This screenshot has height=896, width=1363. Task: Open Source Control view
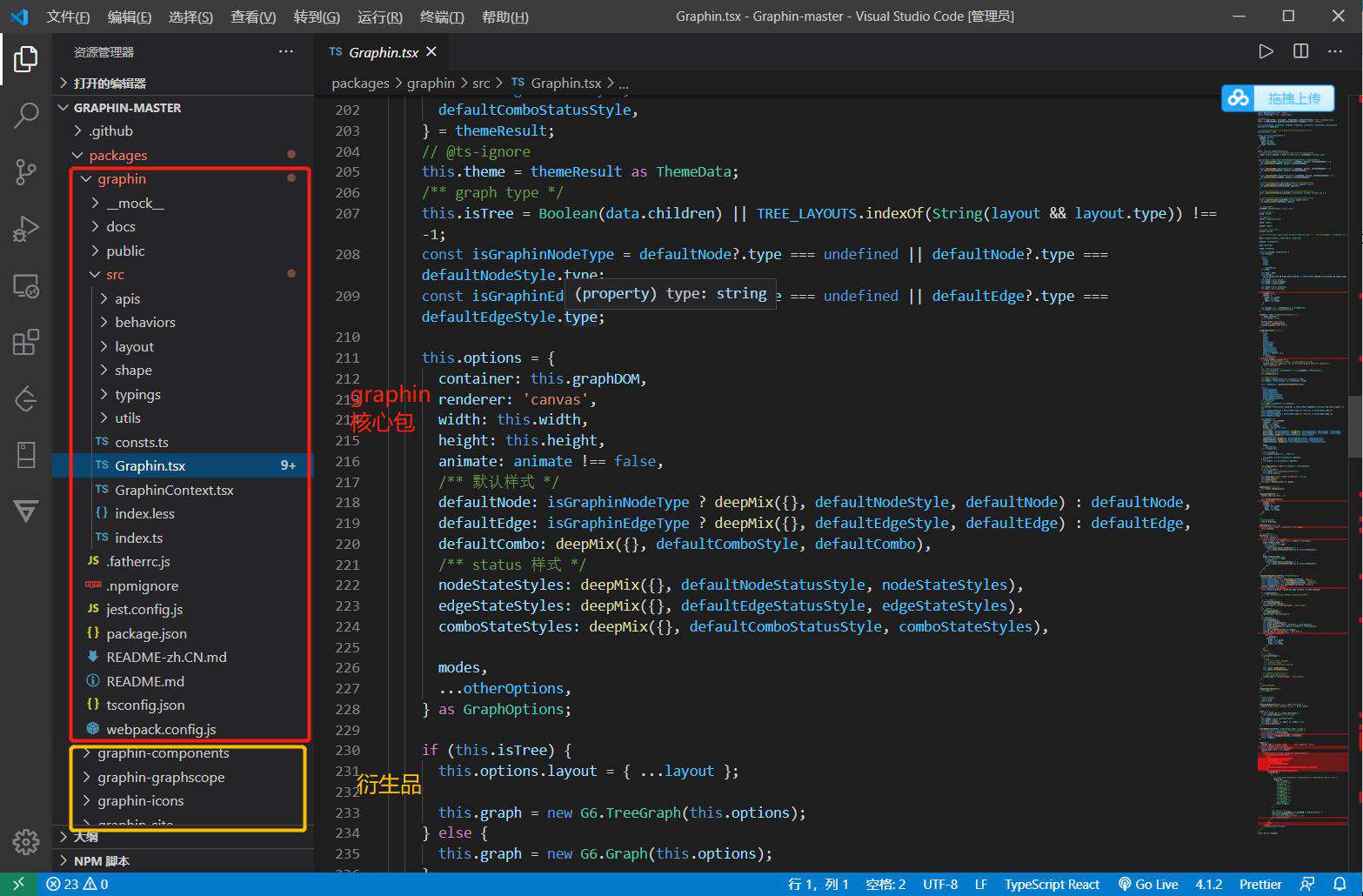click(26, 171)
